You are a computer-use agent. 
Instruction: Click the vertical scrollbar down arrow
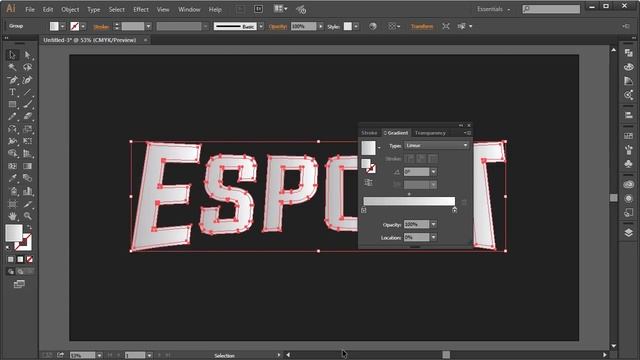point(614,346)
